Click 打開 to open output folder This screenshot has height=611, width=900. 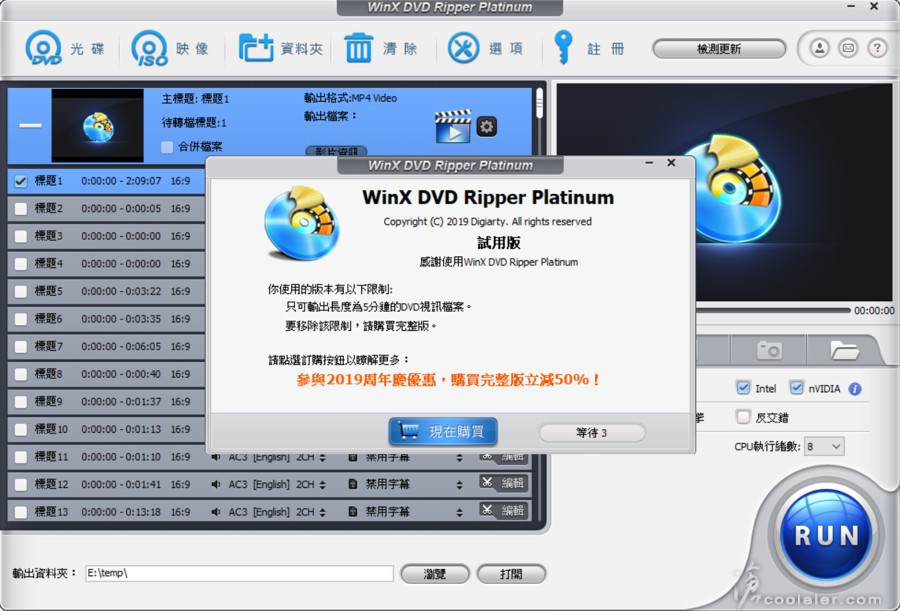(x=511, y=574)
